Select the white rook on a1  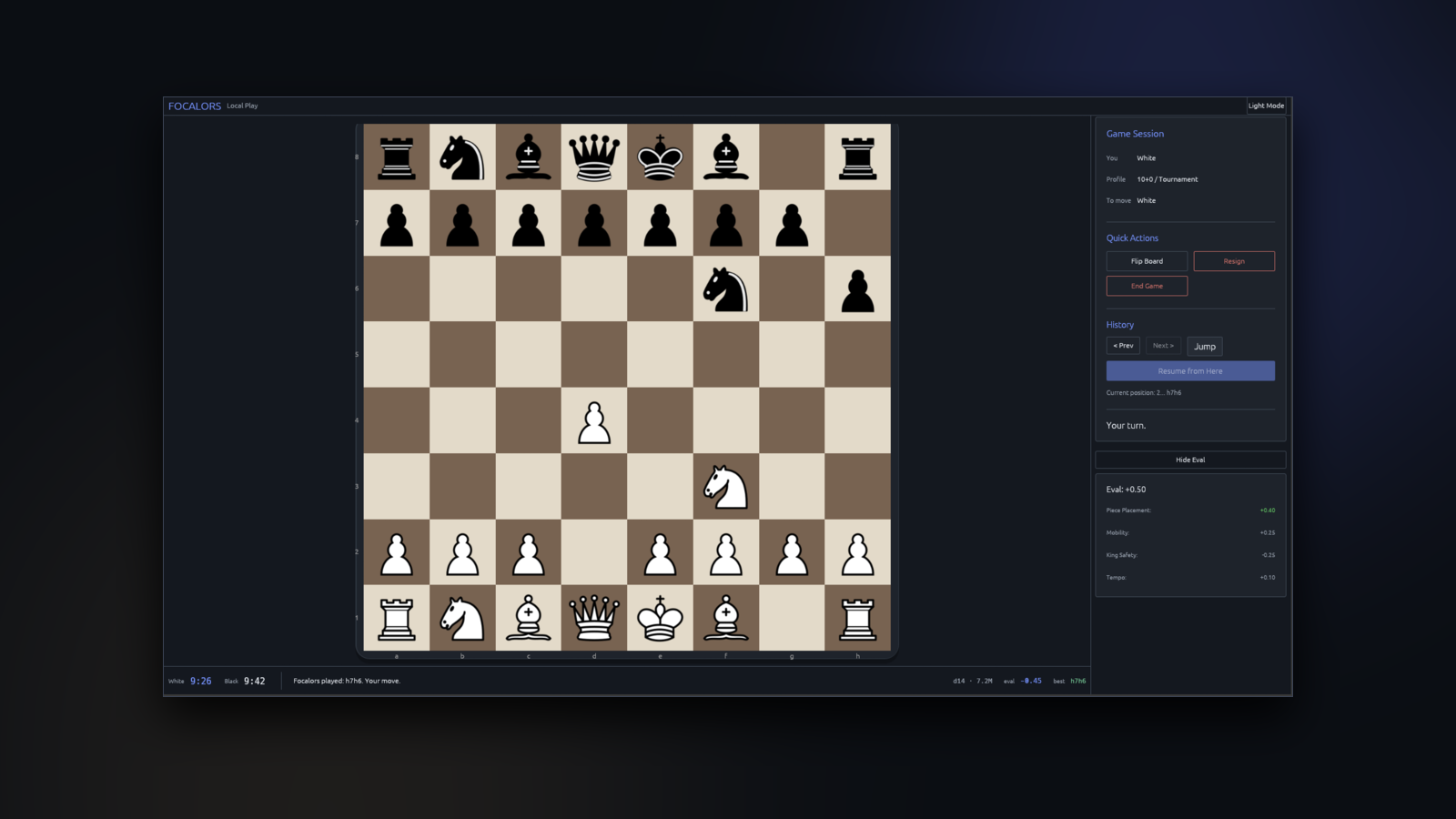pos(397,618)
